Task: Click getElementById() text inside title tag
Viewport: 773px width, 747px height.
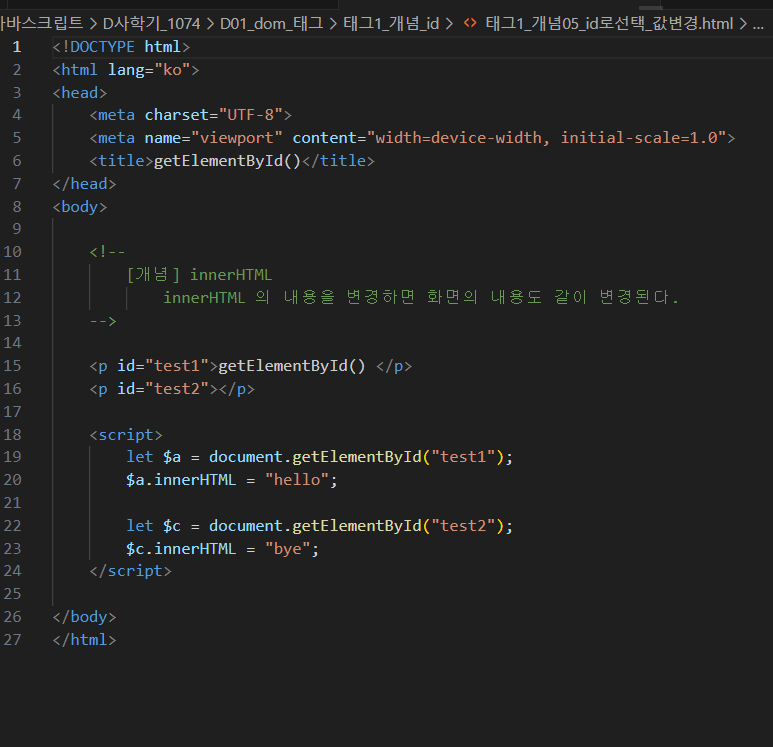Action: pos(227,161)
